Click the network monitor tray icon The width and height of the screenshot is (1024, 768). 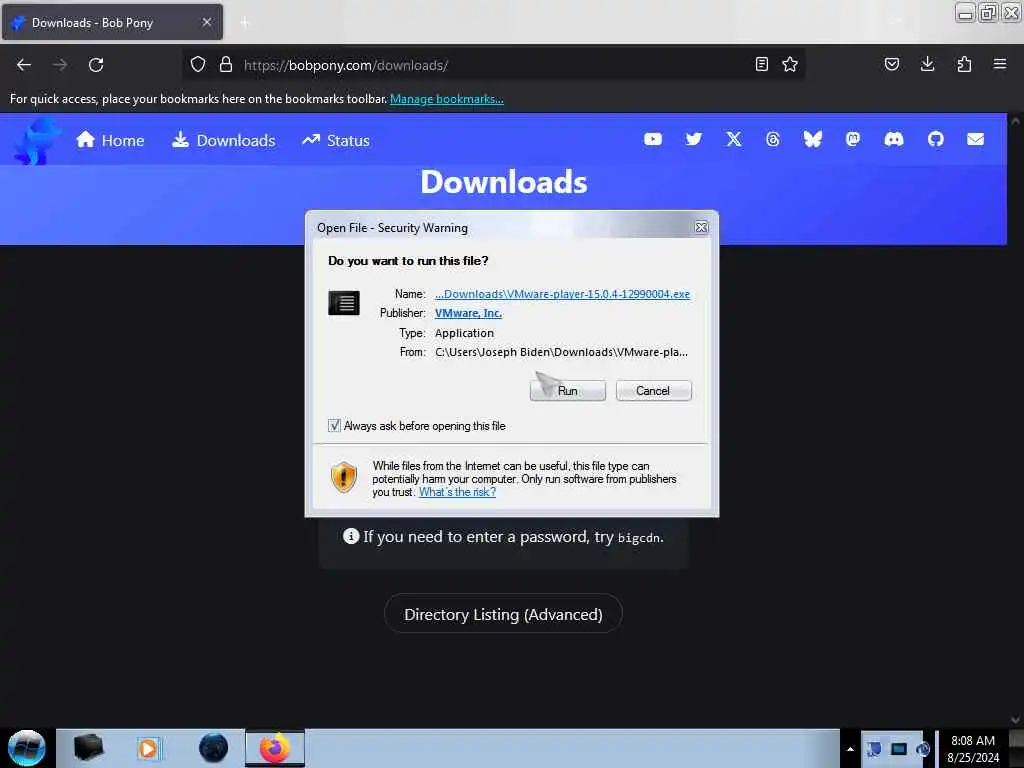(899, 749)
